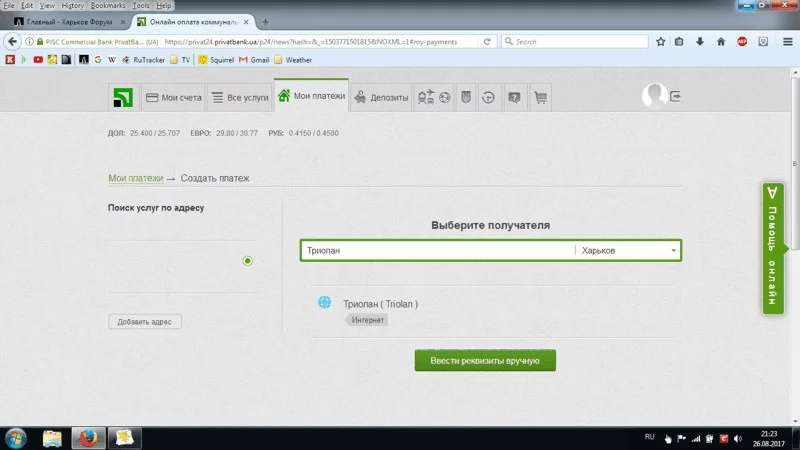This screenshot has height=450, width=800.
Task: Open the payment history clock icon
Action: pos(488,97)
